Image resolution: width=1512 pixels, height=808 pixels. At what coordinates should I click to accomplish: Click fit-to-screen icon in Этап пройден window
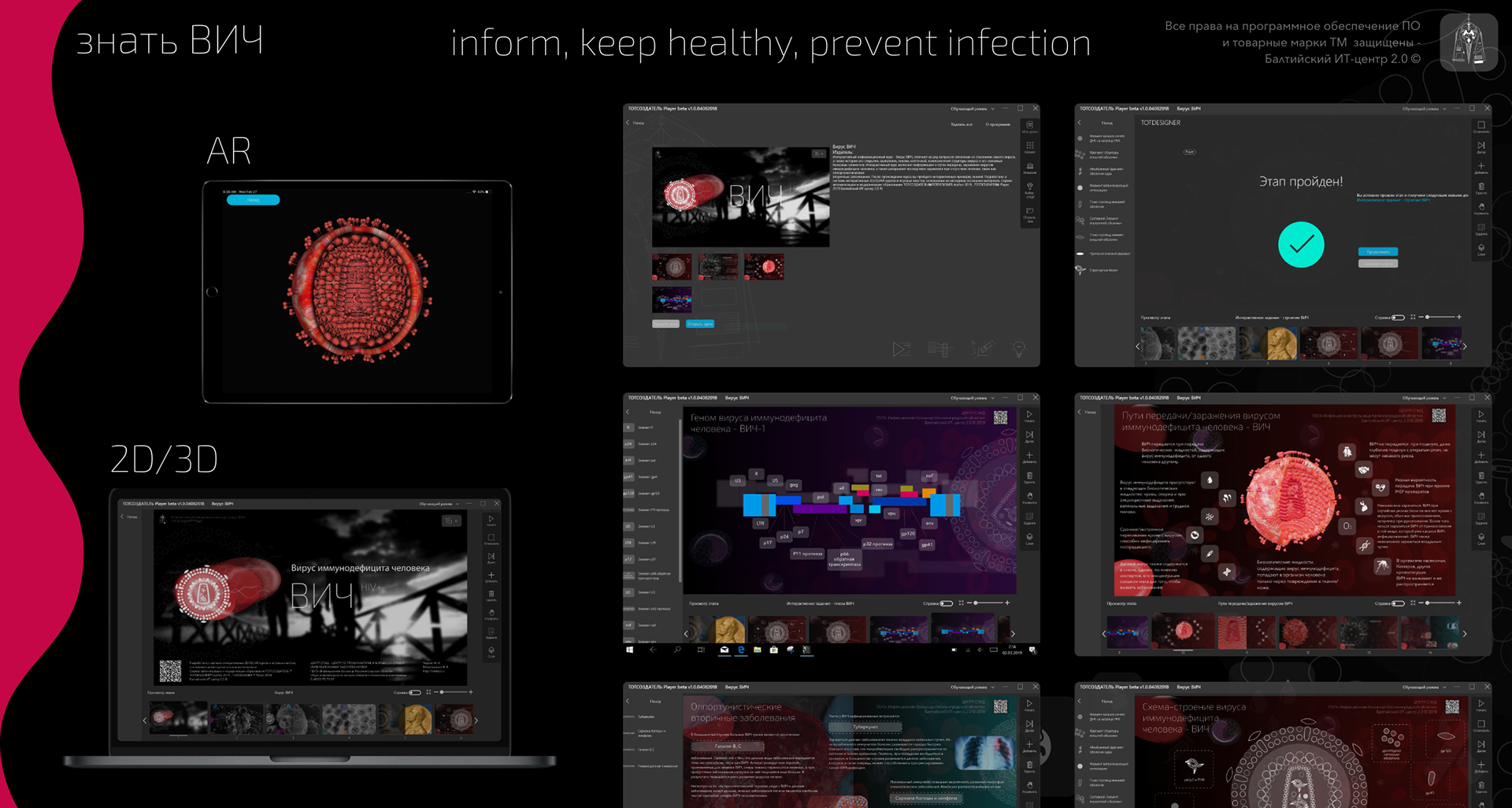pos(1413,317)
